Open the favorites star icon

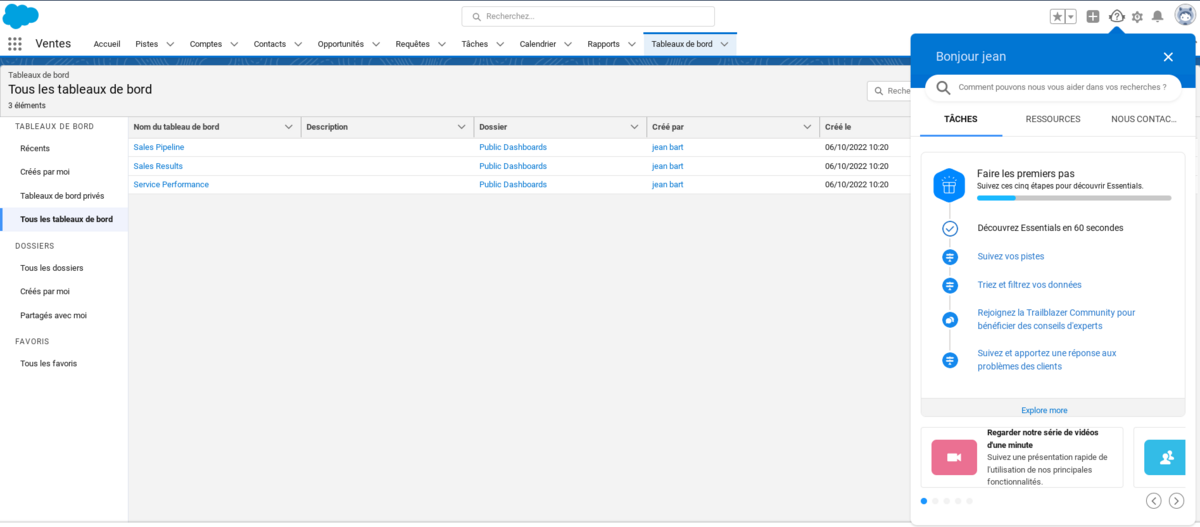coord(1058,16)
